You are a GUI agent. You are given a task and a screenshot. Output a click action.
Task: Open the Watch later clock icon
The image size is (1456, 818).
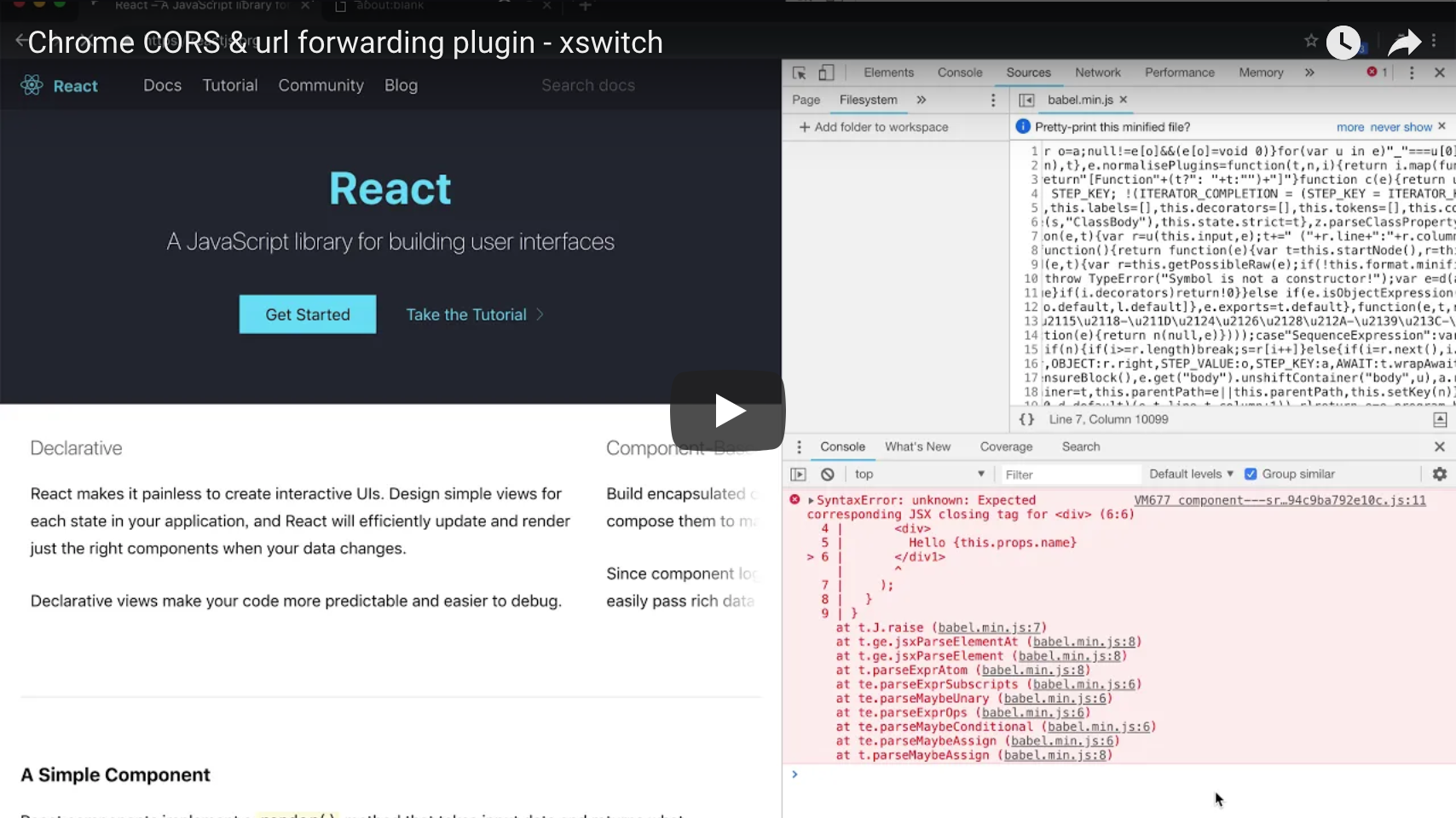tap(1343, 42)
